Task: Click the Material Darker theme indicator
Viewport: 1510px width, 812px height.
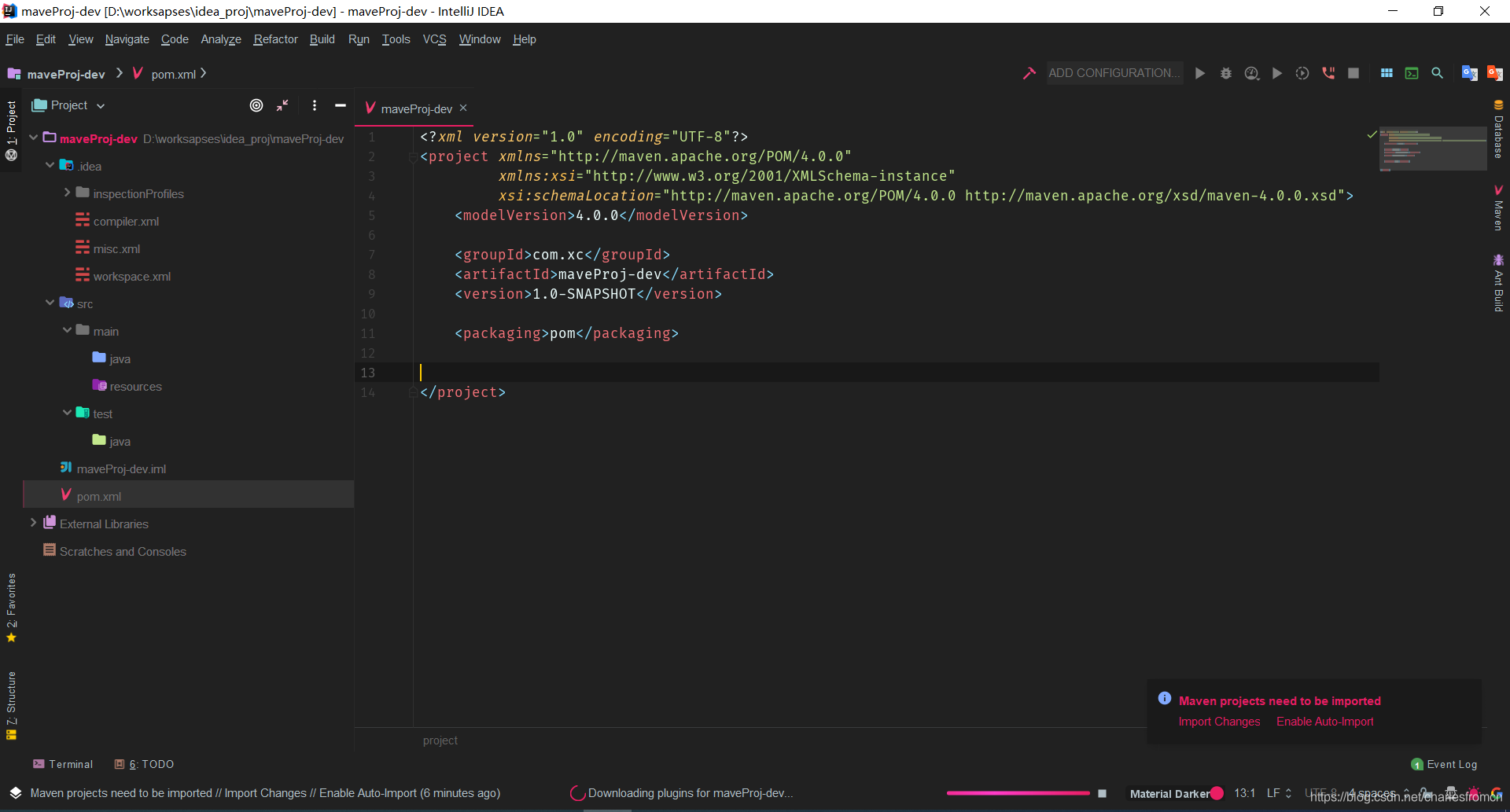Action: (x=1176, y=793)
